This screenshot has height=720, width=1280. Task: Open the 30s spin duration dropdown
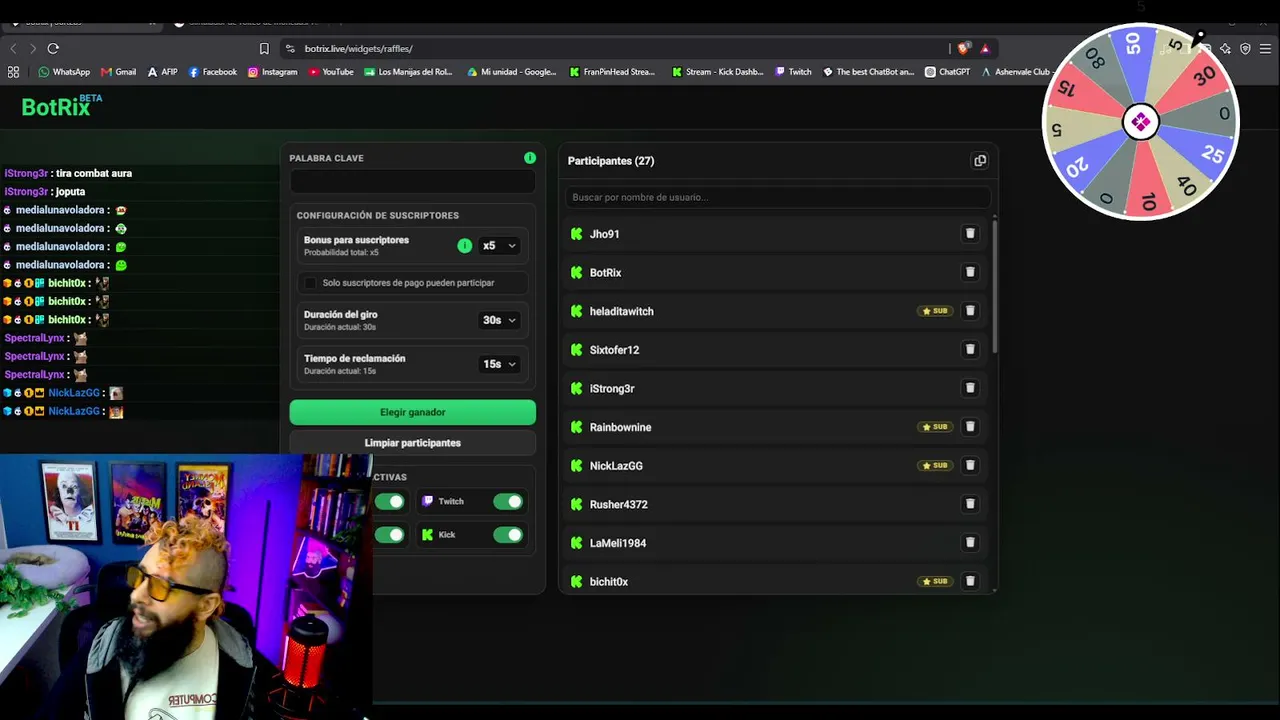(x=499, y=320)
